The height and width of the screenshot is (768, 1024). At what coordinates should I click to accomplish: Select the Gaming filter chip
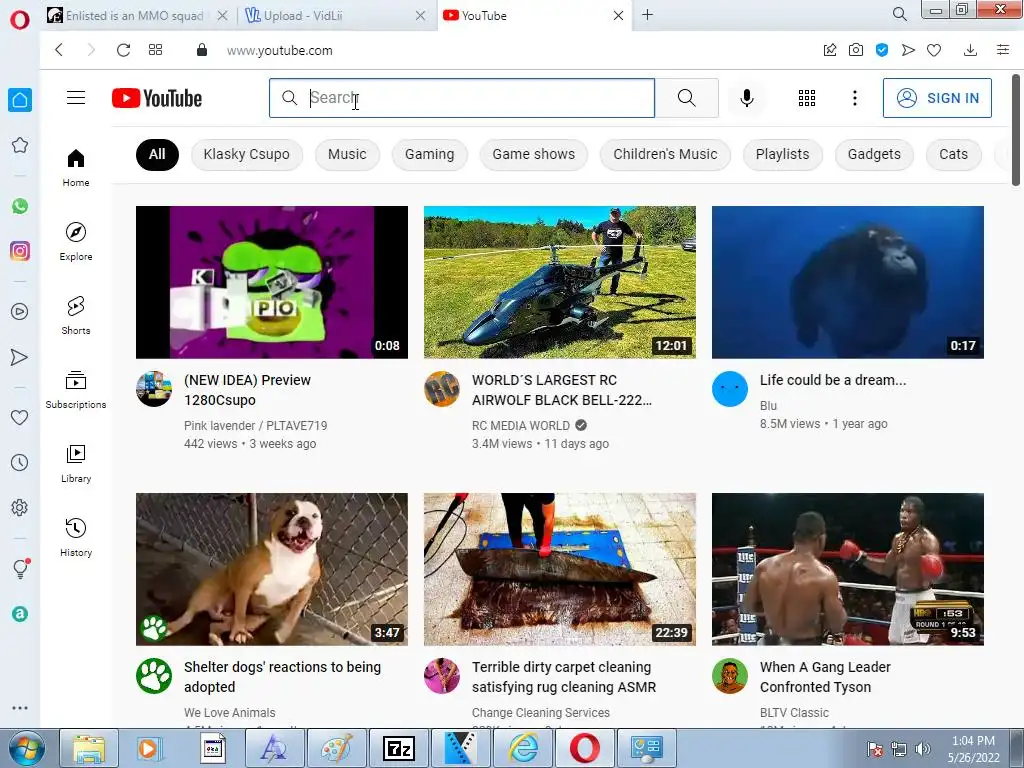[x=429, y=155]
